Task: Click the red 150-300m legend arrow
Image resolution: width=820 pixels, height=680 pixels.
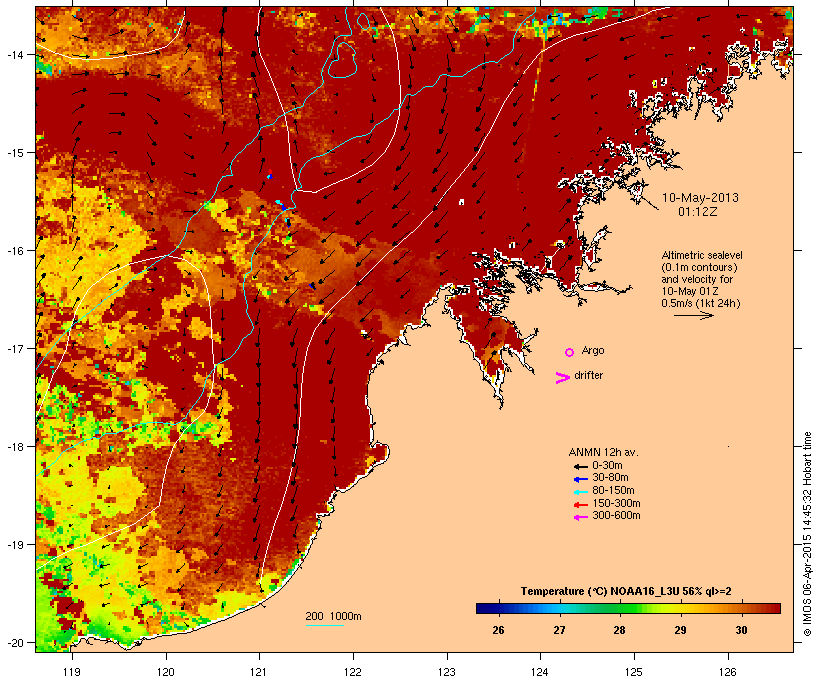Action: [580, 505]
